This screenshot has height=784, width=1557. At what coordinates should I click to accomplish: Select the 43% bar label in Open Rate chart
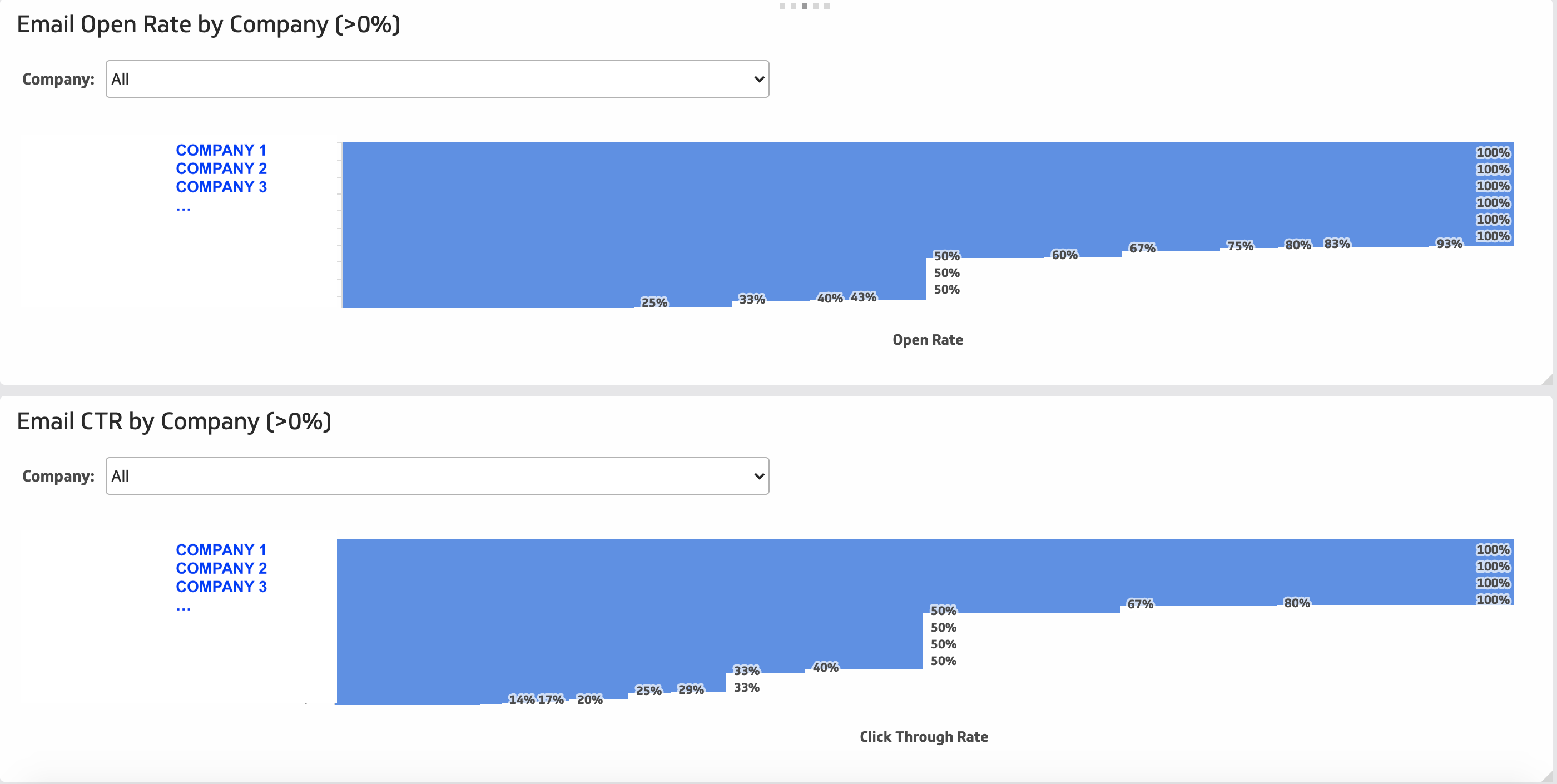point(864,297)
